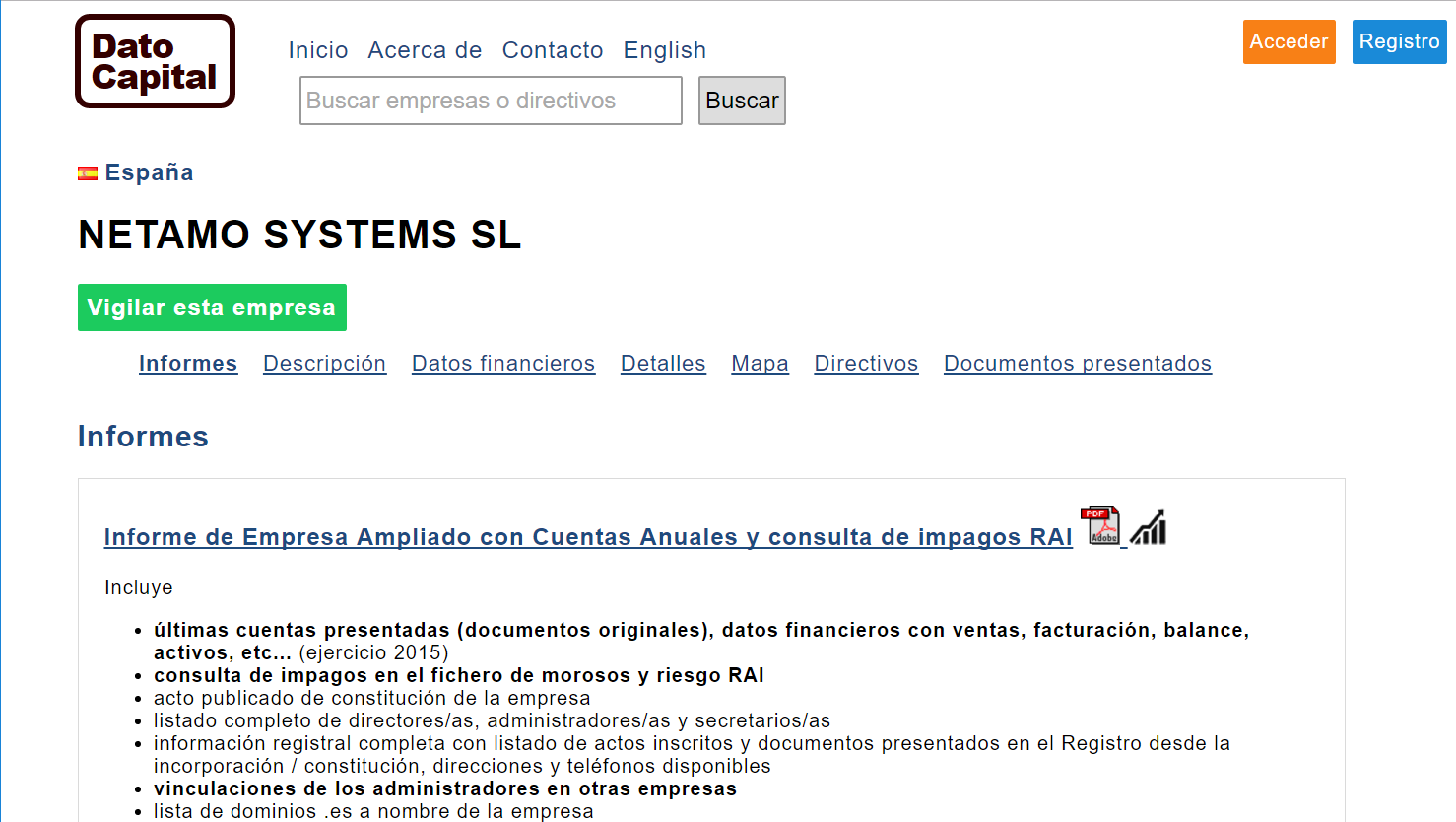Open the Contacto page
Screen dimensions: 1456x822
click(553, 50)
